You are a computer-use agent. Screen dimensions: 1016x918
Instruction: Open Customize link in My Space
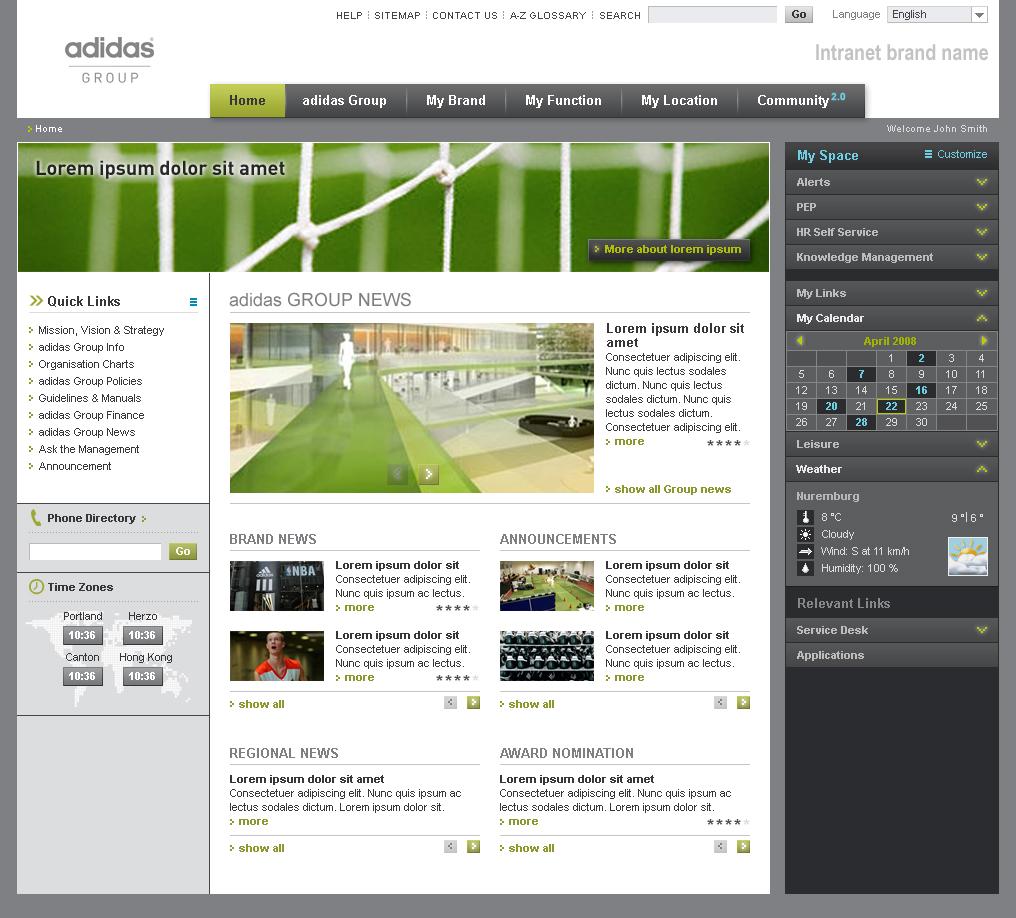(x=962, y=154)
